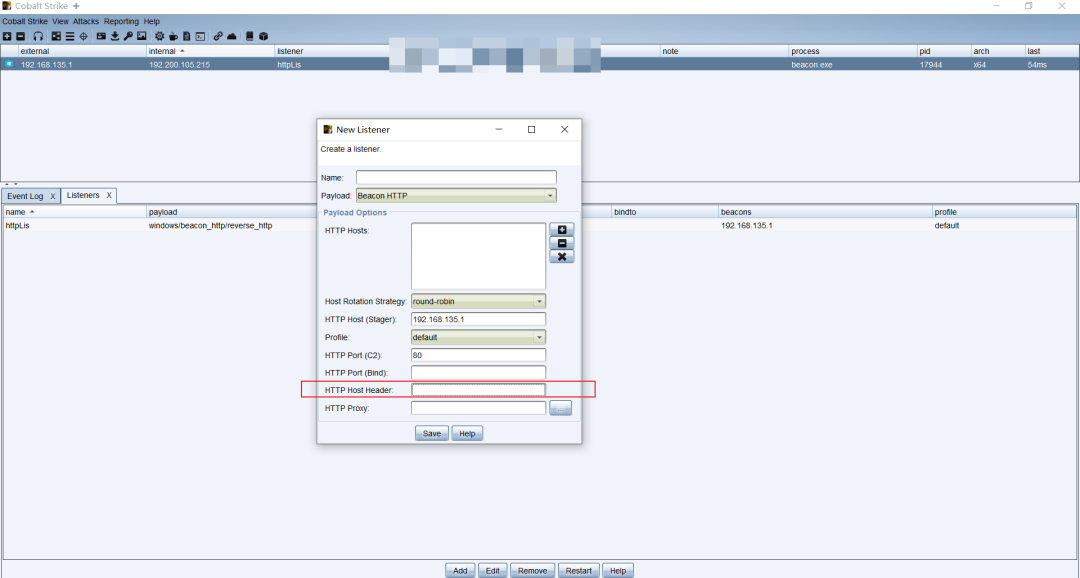
Task: Open HTTP Proxy settings with ellipsis button
Action: (x=561, y=409)
